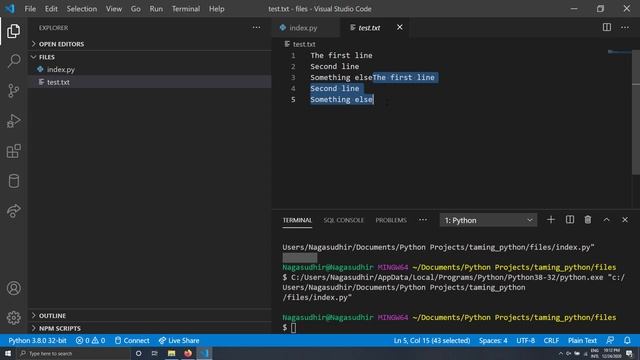The width and height of the screenshot is (640, 360).
Task: Open the Run and Debug view
Action: (x=13, y=121)
